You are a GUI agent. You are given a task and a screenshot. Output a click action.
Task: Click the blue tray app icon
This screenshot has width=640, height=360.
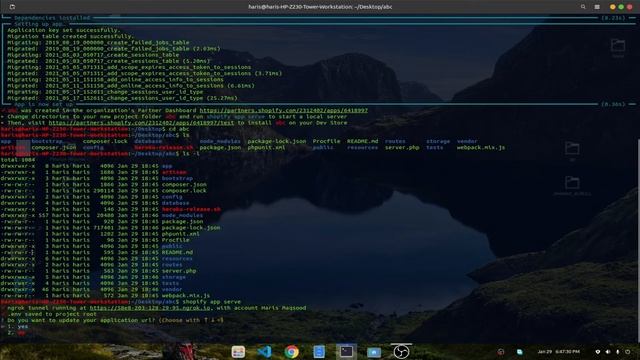pyautogui.click(x=520, y=352)
